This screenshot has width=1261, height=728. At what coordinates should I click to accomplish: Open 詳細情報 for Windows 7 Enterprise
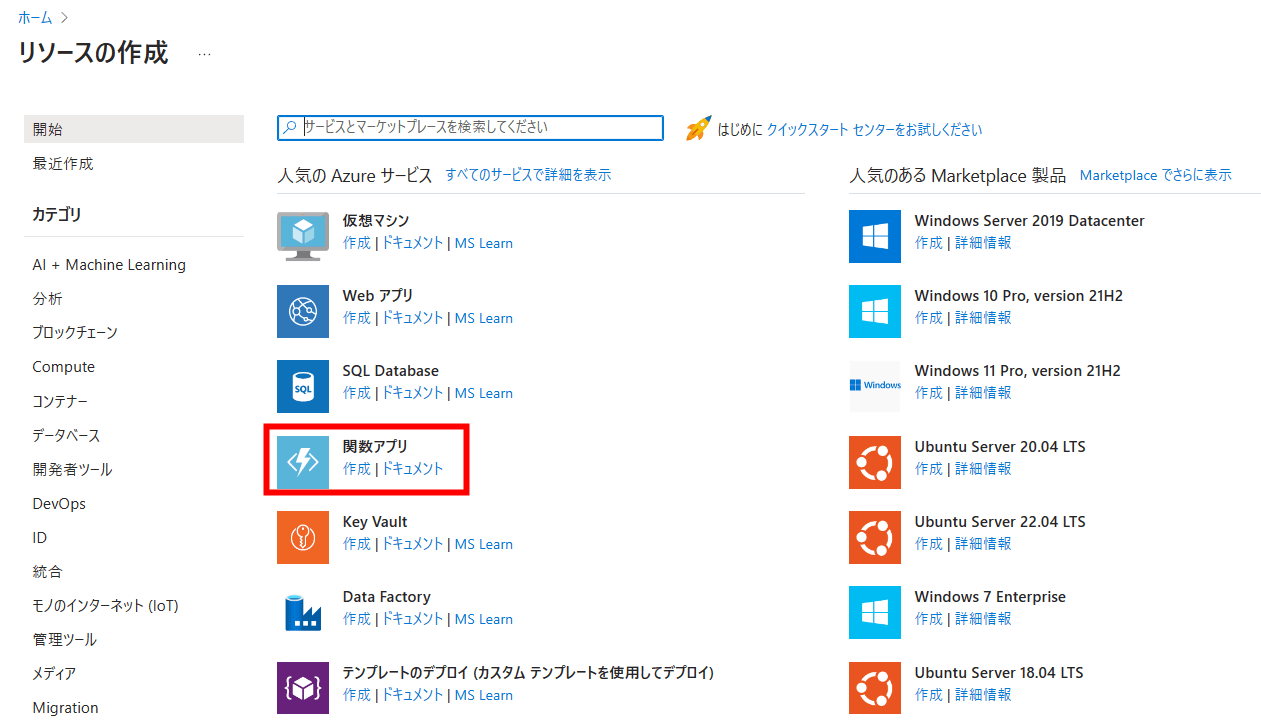(983, 619)
